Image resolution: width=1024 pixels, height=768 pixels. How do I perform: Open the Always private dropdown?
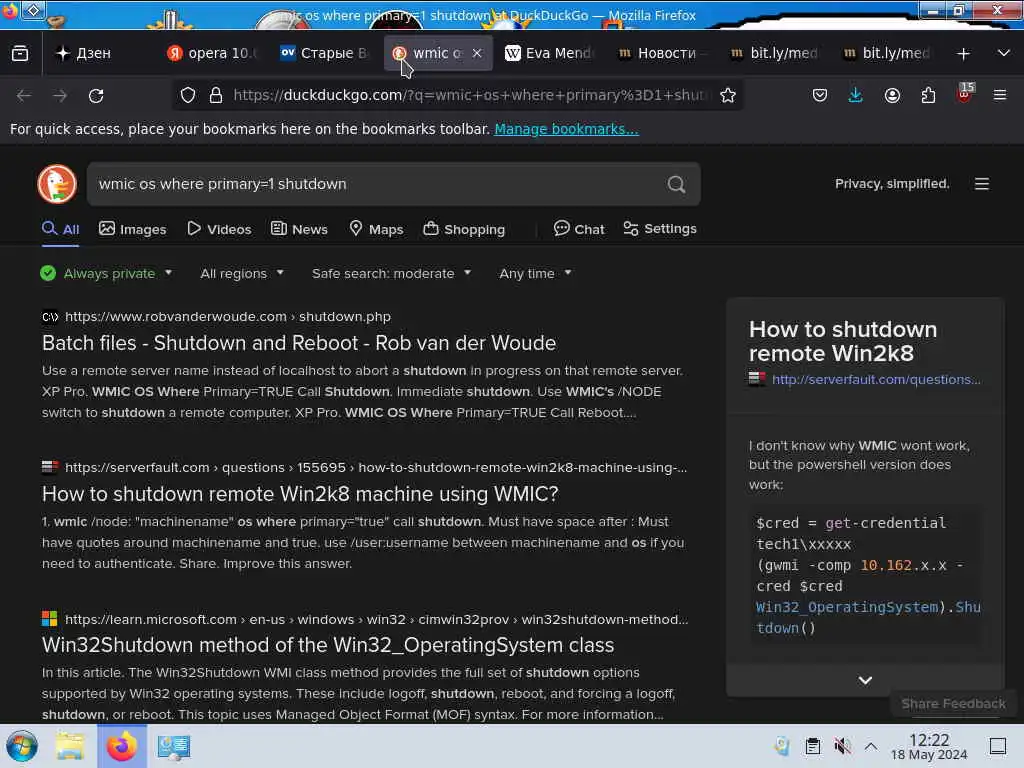(x=106, y=274)
